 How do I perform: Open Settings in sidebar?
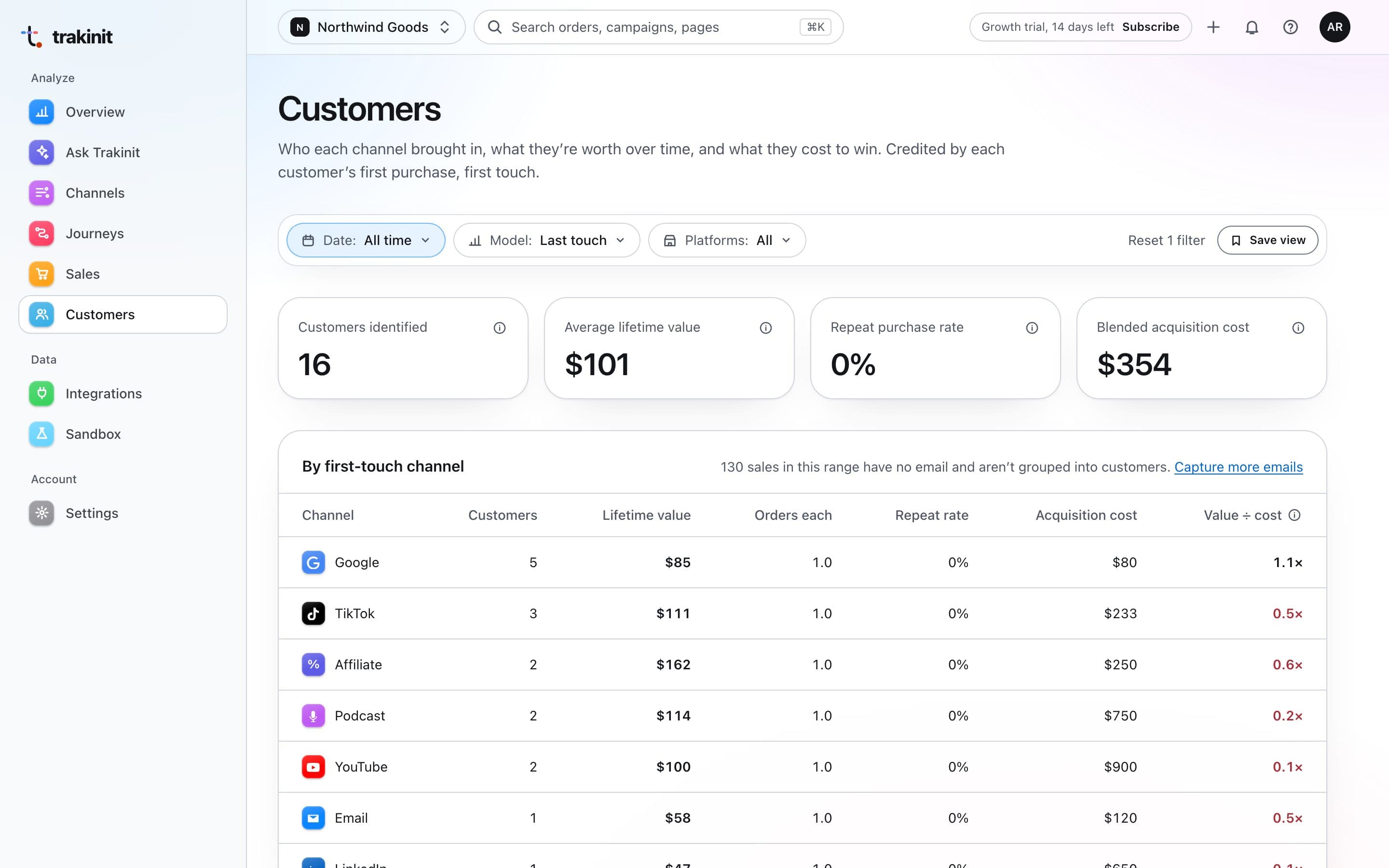[x=123, y=513]
